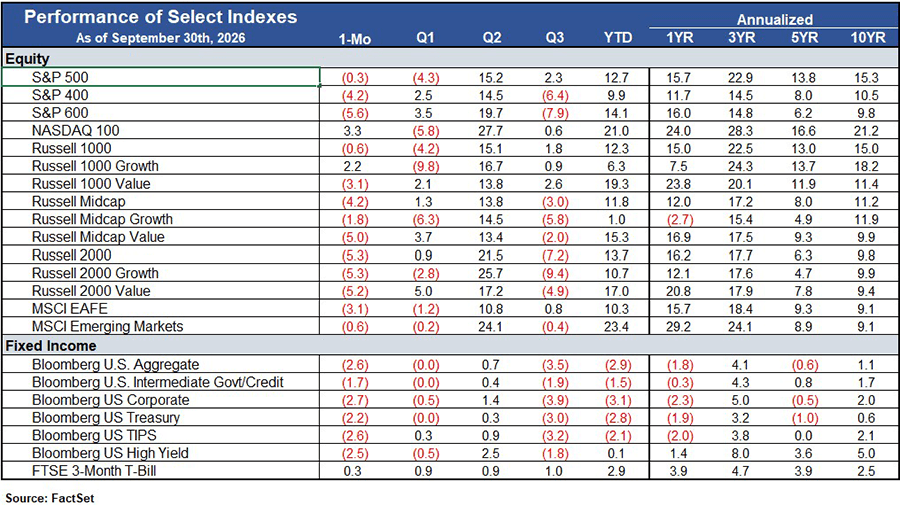Screen dimensions: 900x505
Task: Select Bloomberg US Corporate Q3 value (3.9)
Action: coord(555,401)
